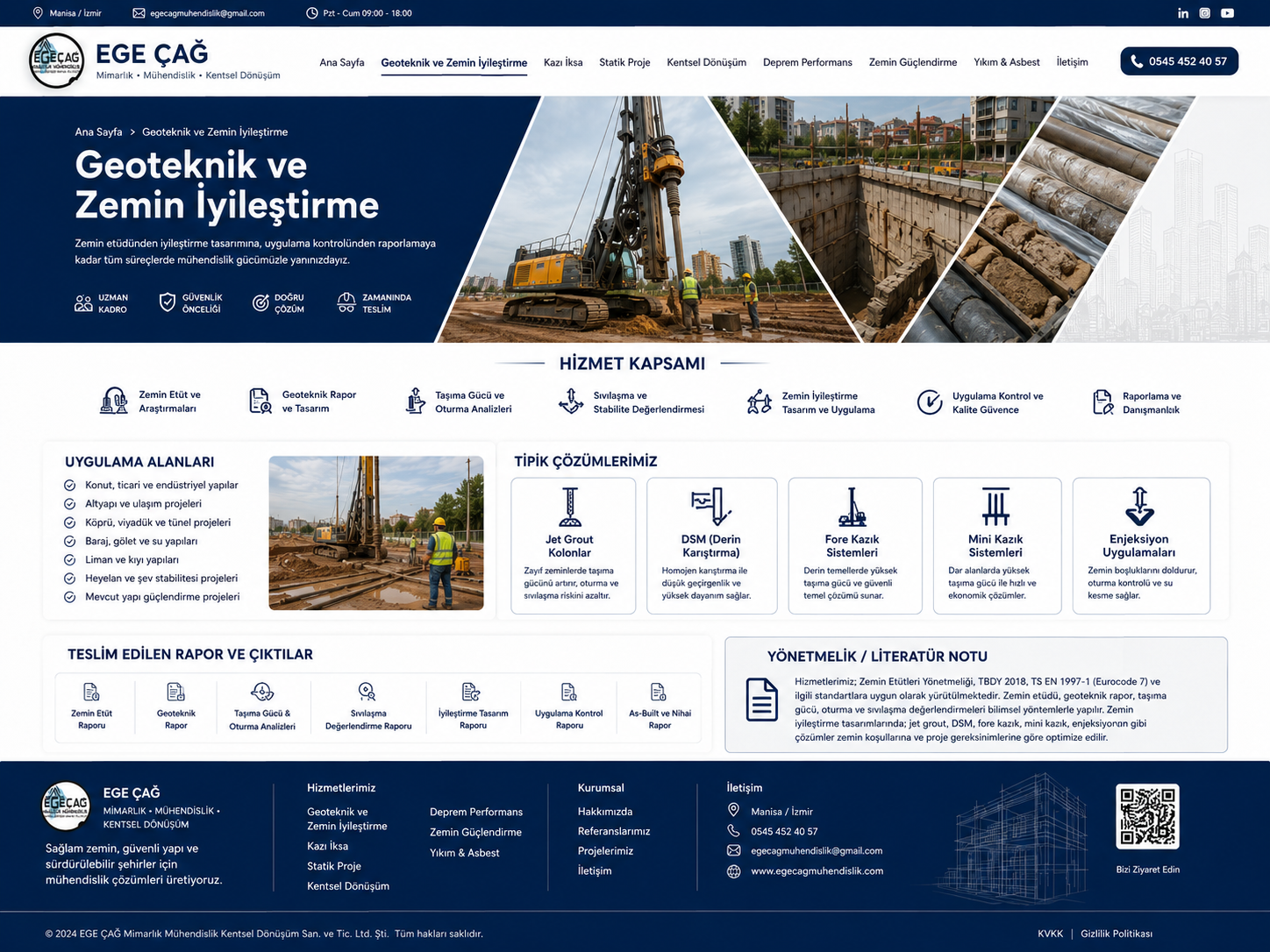Click the Raporlama ve Danışmanlık icon
The height and width of the screenshot is (952, 1270).
click(1103, 402)
